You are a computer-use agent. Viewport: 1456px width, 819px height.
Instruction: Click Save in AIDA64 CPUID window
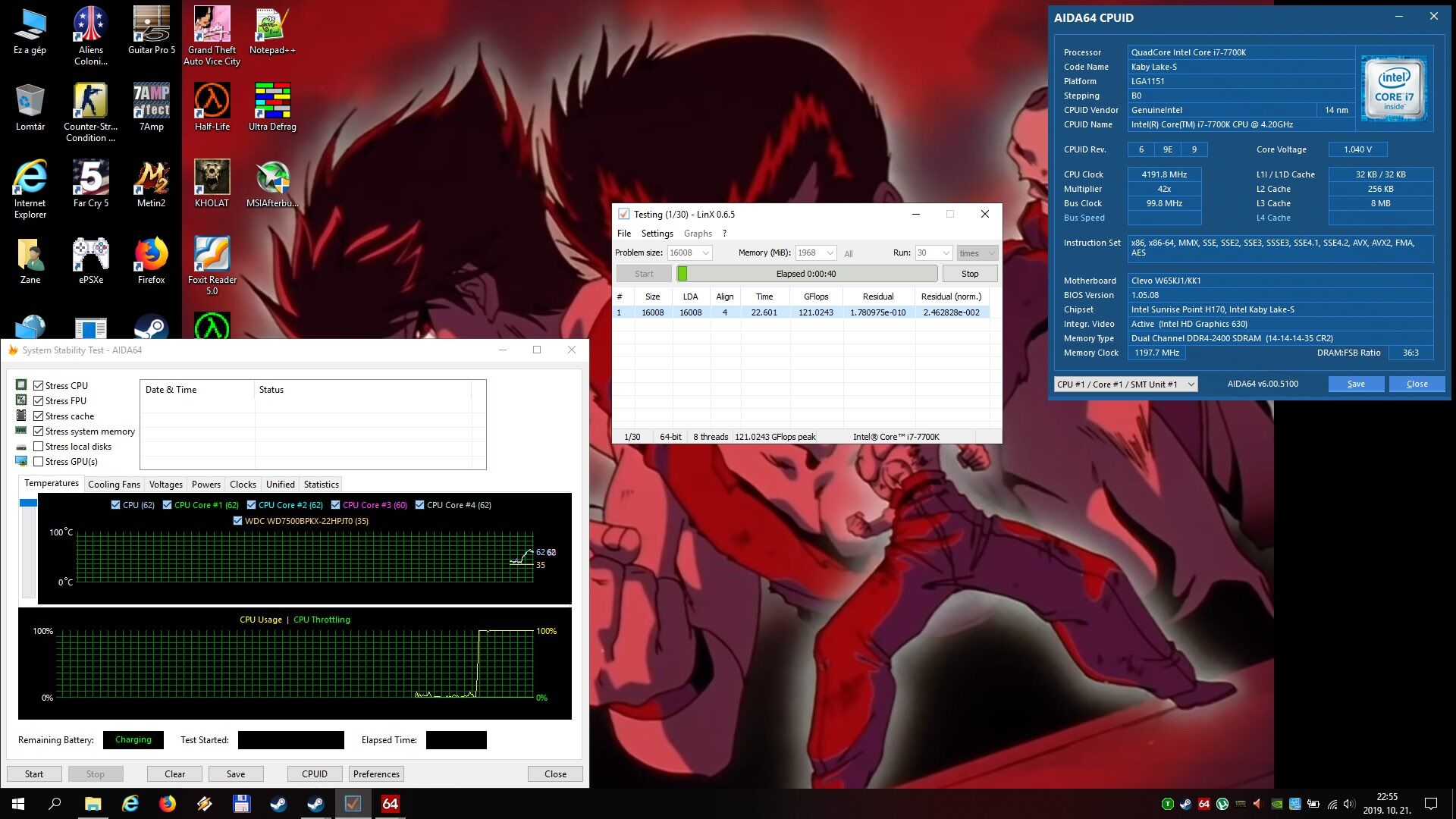coord(1356,384)
